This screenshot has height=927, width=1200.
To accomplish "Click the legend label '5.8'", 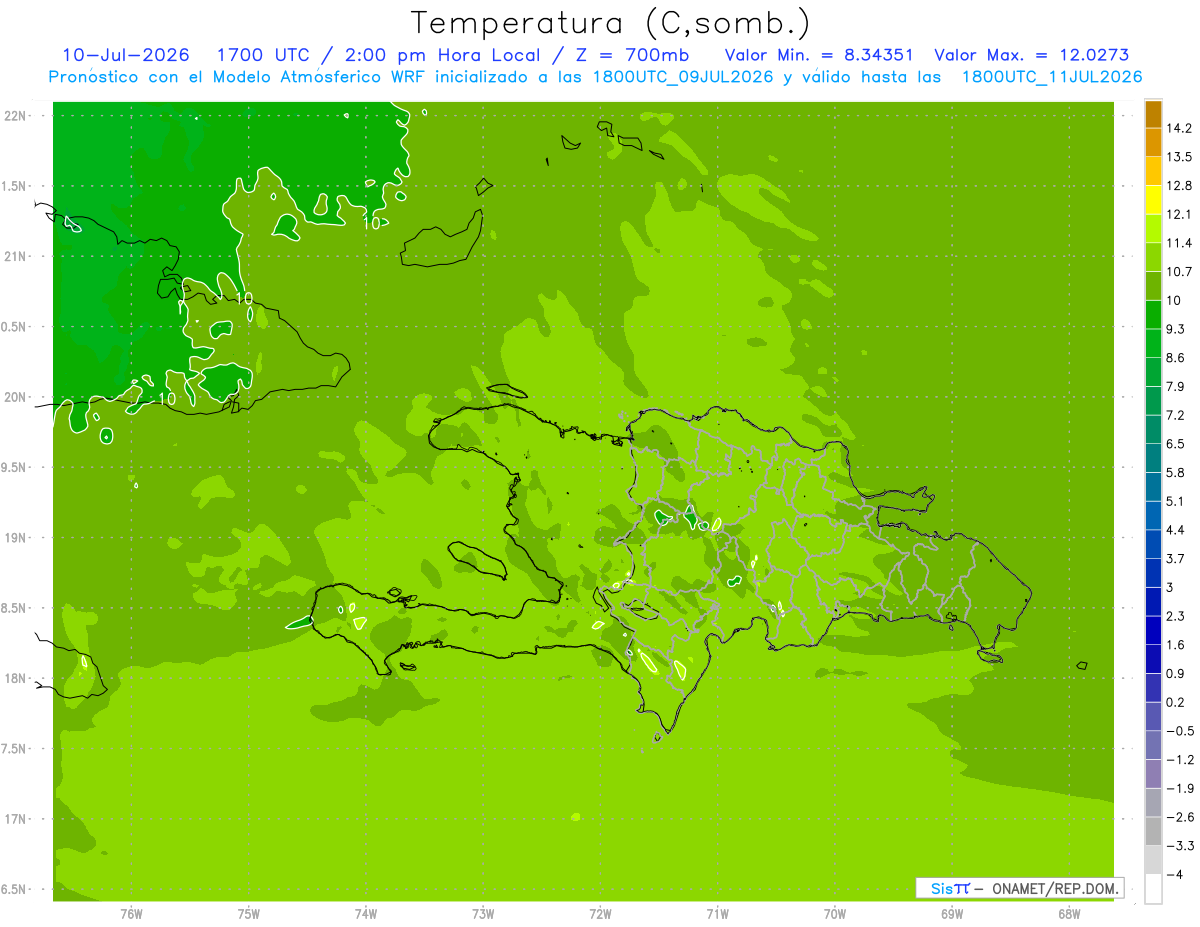I will [1176, 472].
